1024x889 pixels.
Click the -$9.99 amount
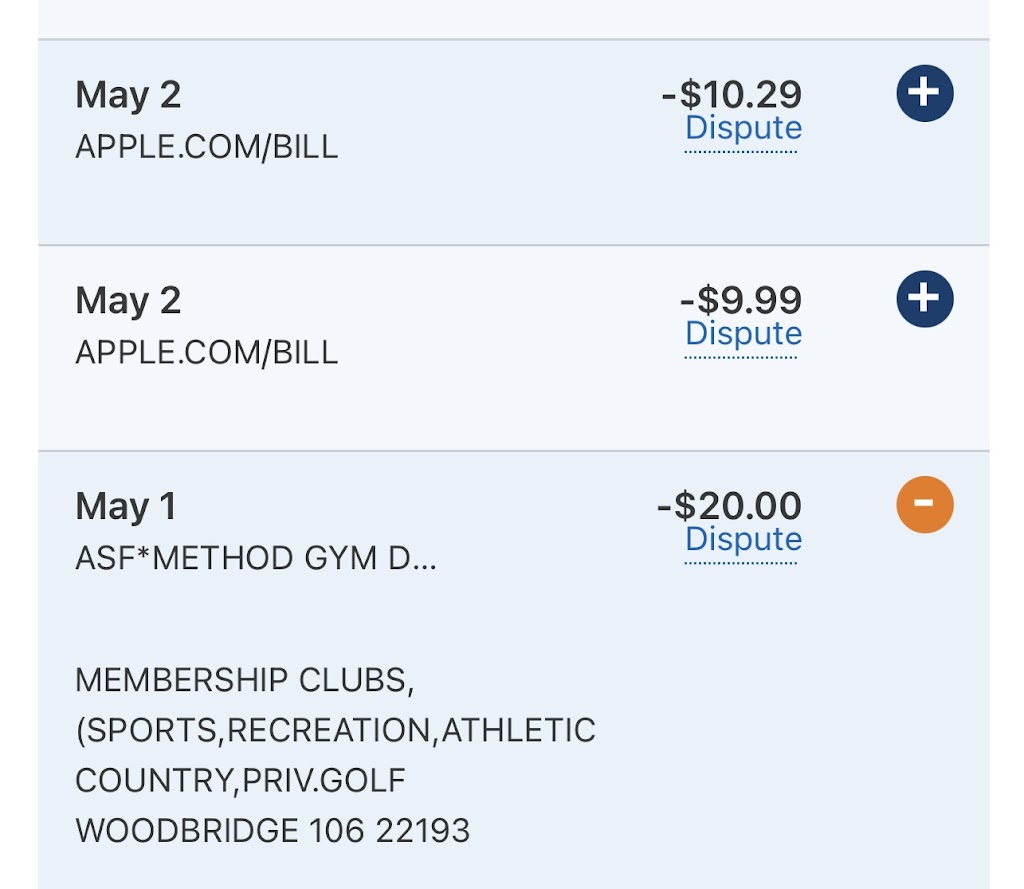740,300
